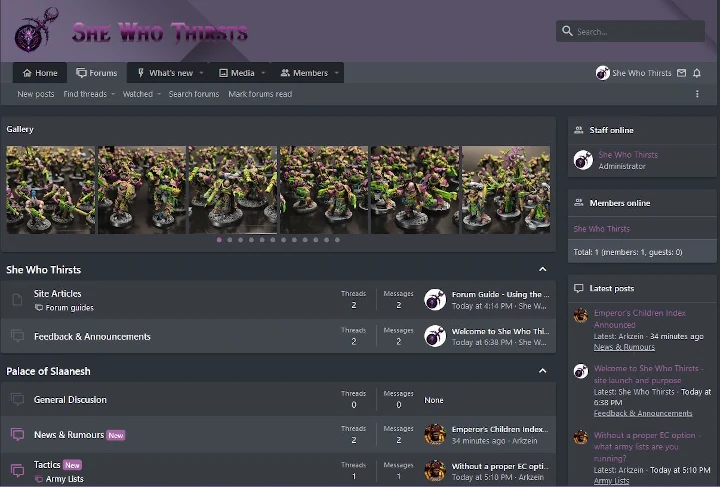
Task: Click the General Discusion forum icon
Action: (17, 399)
